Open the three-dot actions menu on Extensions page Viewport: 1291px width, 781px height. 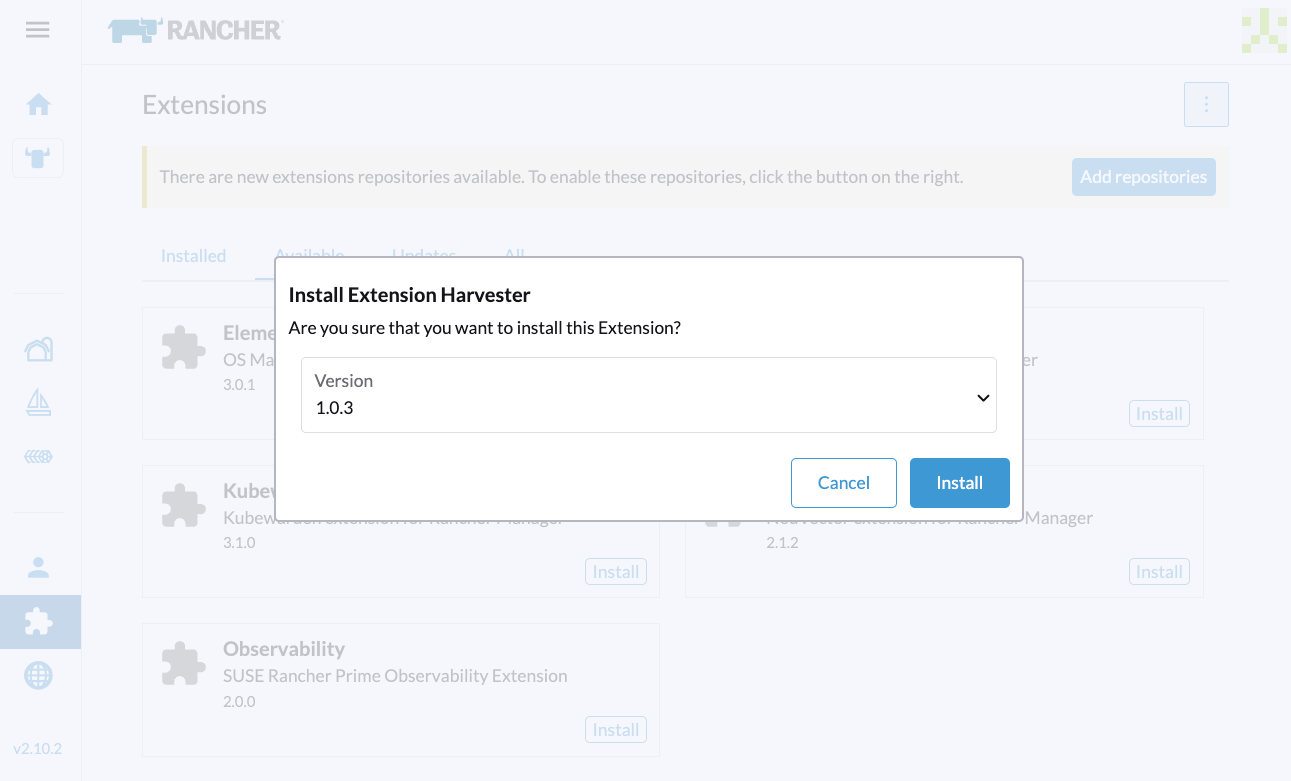click(x=1206, y=103)
